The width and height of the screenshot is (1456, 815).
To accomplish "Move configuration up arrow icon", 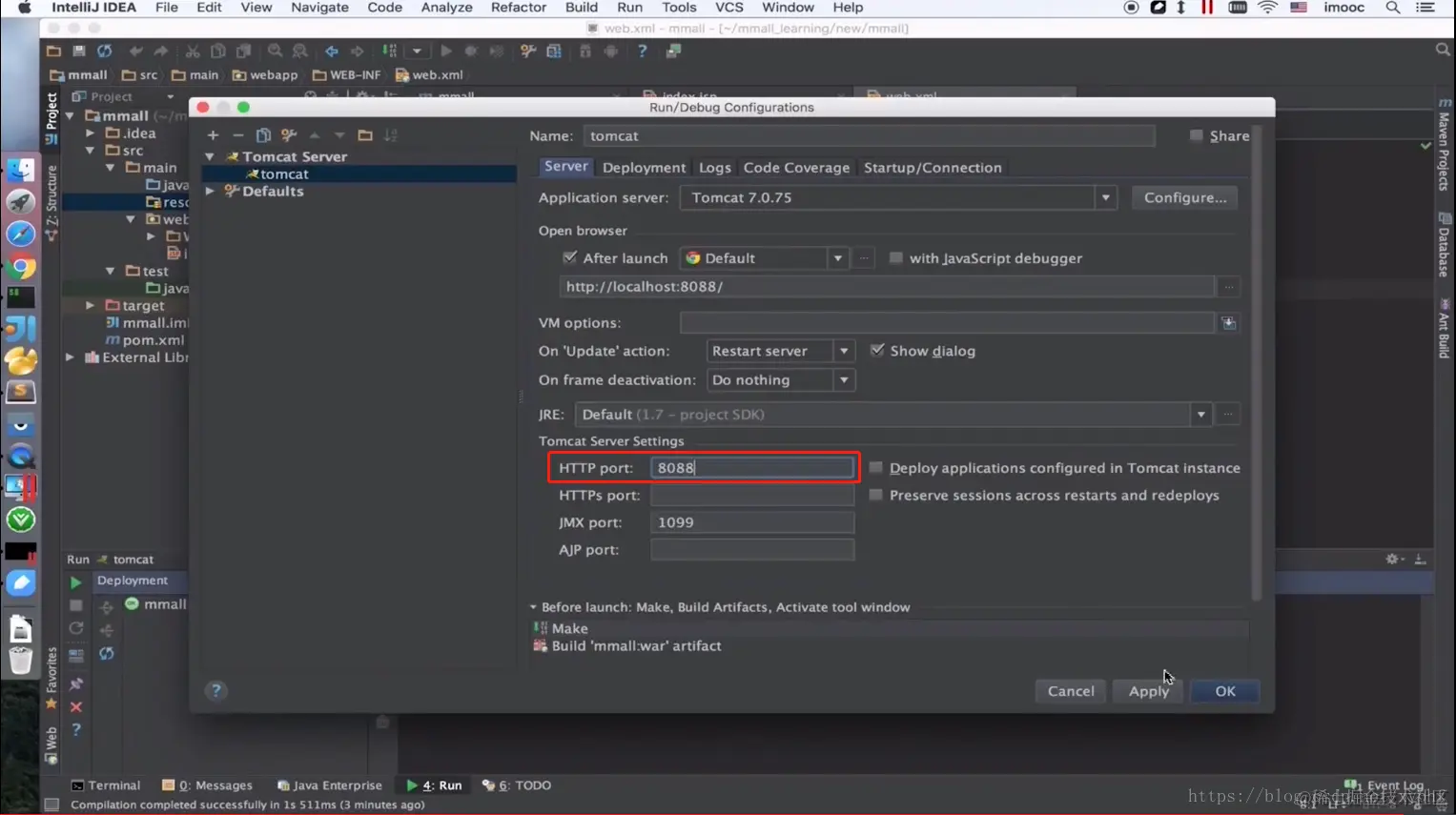I will [315, 135].
